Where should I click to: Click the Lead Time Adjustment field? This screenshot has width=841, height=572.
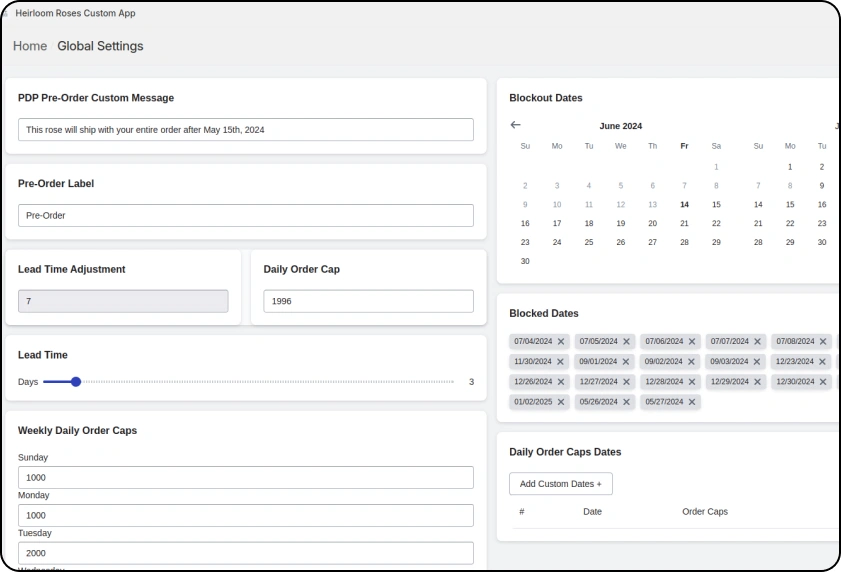tap(123, 302)
